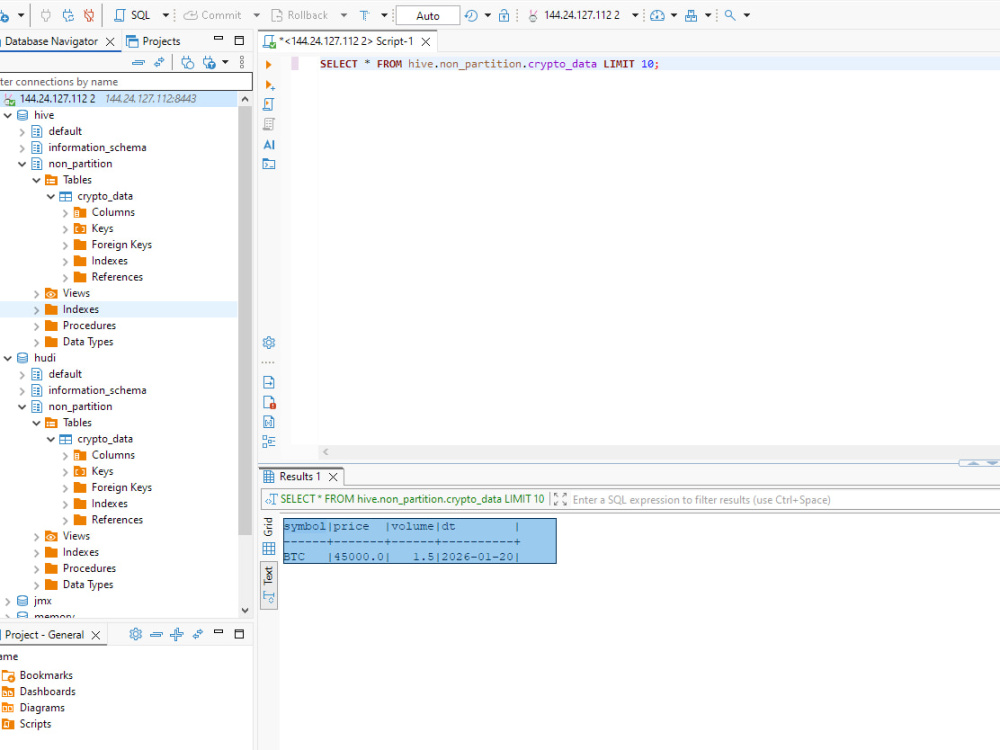The height and width of the screenshot is (750, 1000).
Task: Open Scripts folder in Project panel
Action: [35, 724]
